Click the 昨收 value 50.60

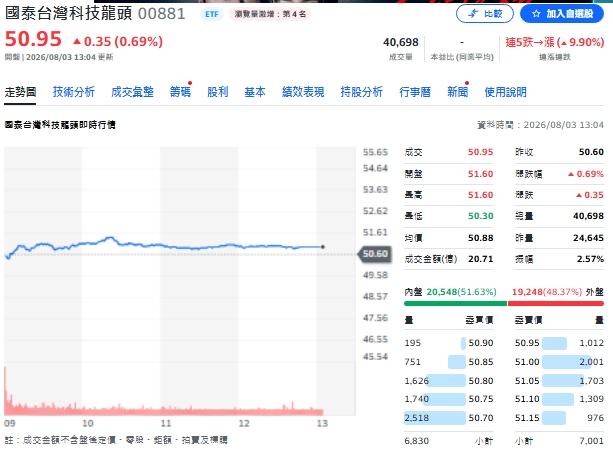591,152
